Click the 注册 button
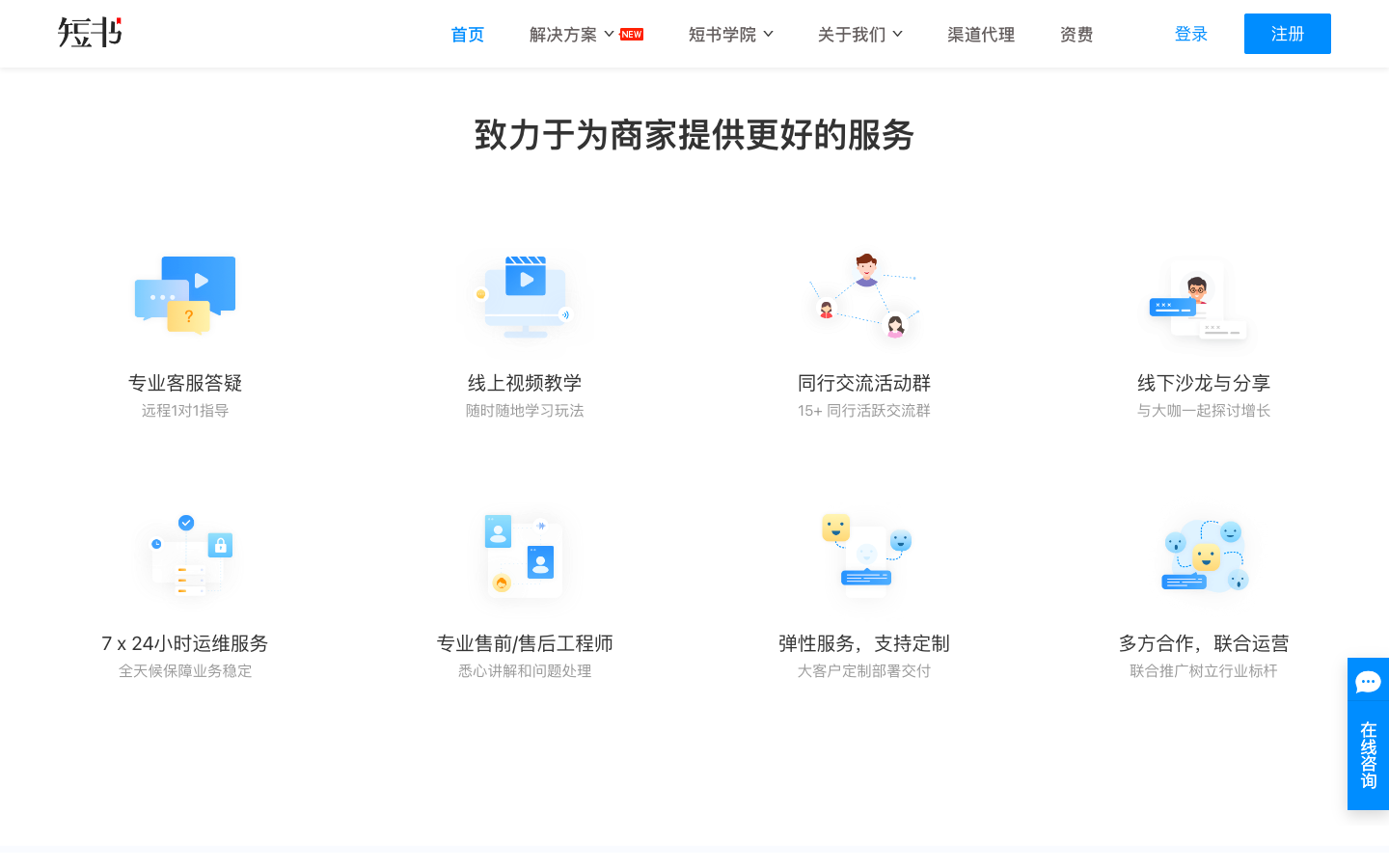This screenshot has width=1389, height=868. [1287, 34]
